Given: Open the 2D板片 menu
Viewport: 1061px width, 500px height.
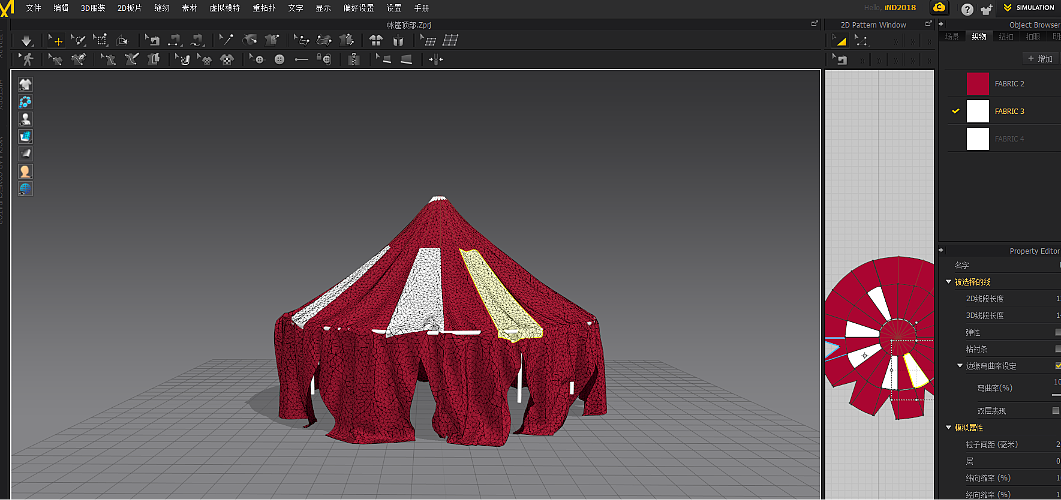Looking at the screenshot, I should pyautogui.click(x=129, y=9).
